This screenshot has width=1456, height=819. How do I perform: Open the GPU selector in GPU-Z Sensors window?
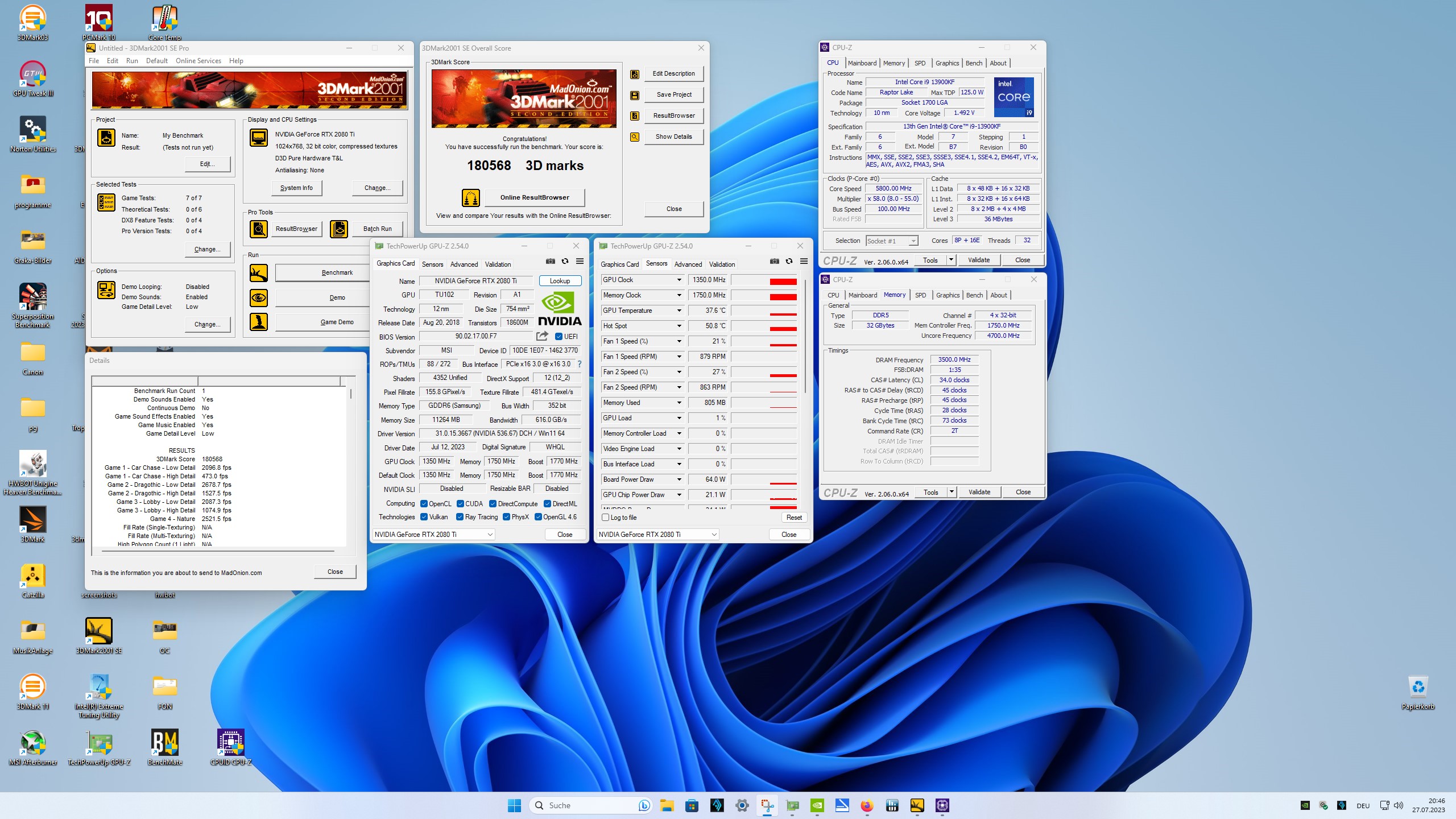657,535
